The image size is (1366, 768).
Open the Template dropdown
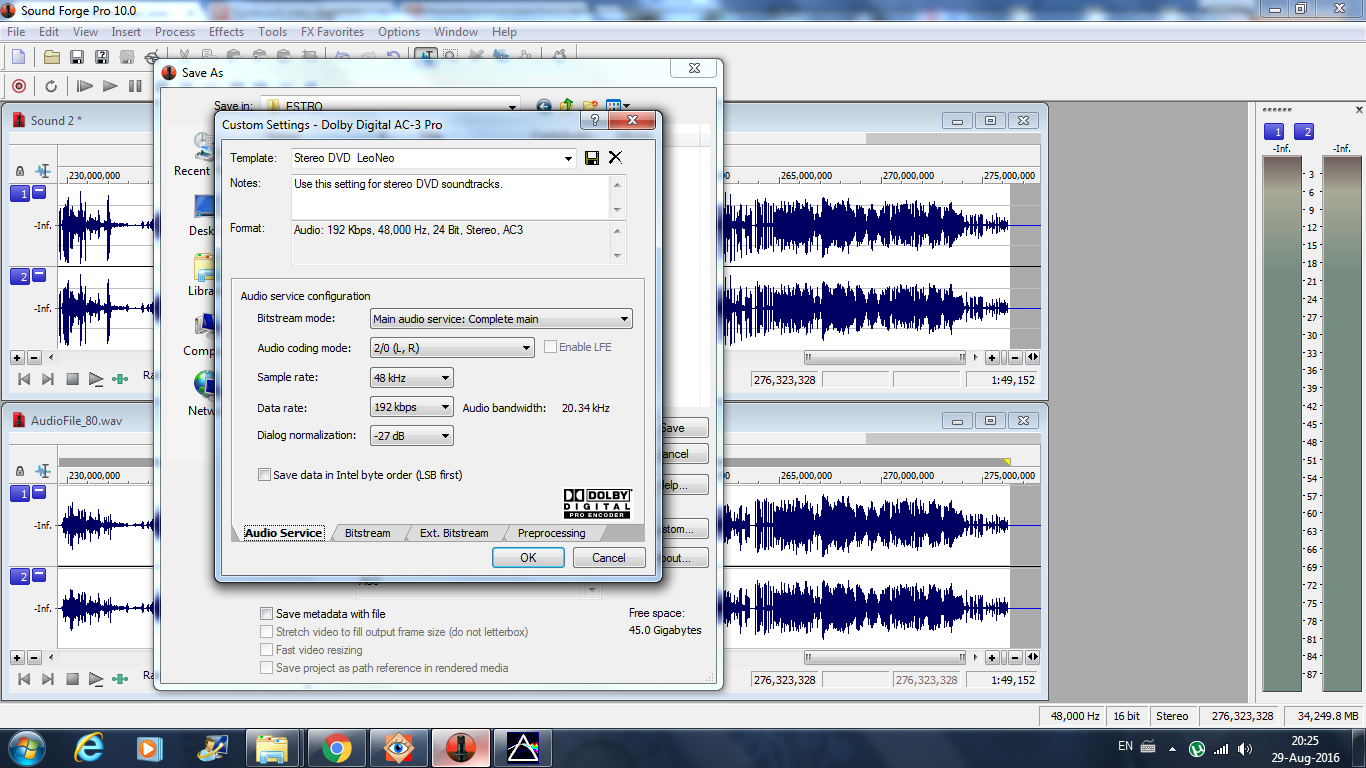(569, 158)
